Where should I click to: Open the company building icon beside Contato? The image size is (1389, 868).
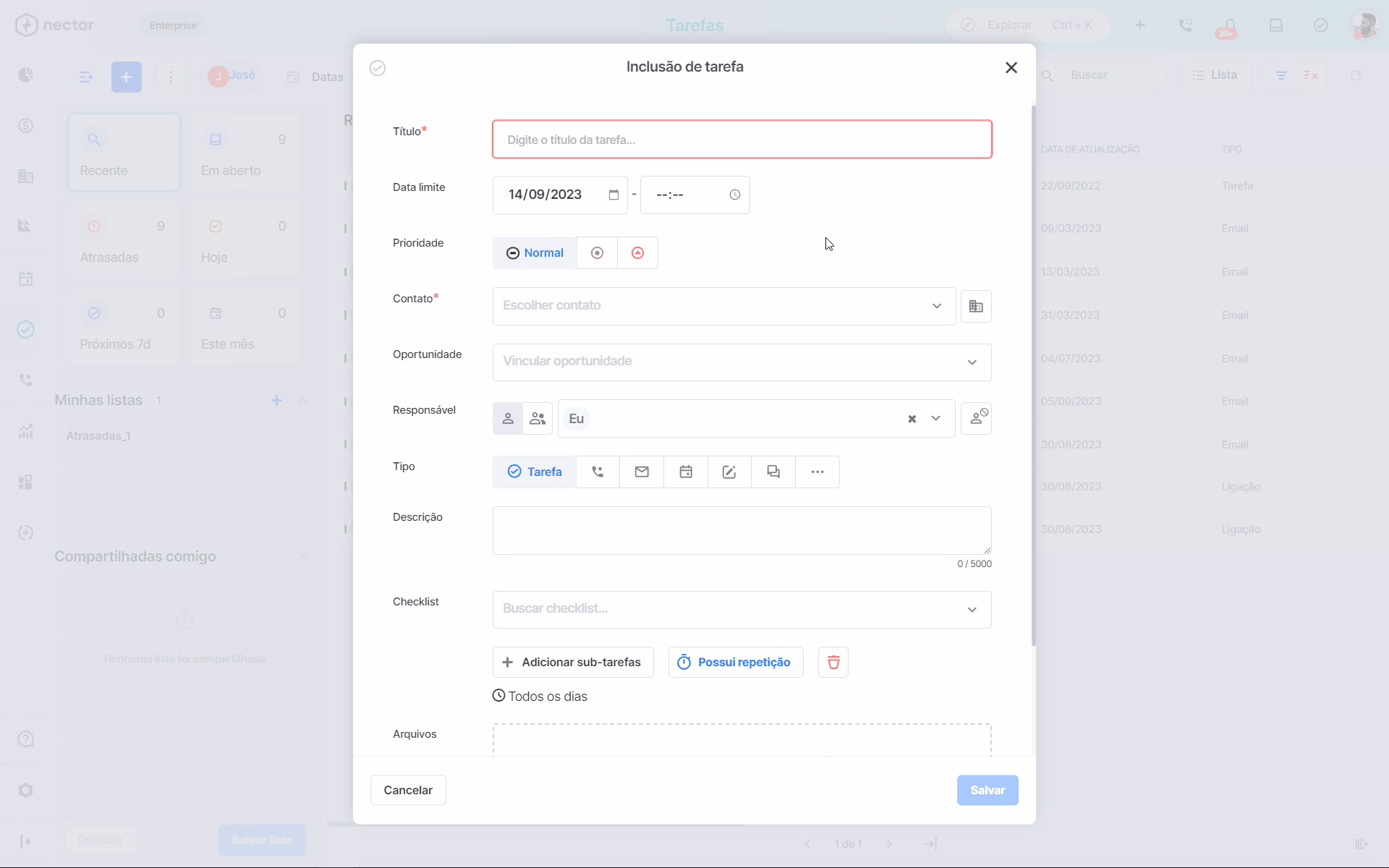(x=976, y=306)
